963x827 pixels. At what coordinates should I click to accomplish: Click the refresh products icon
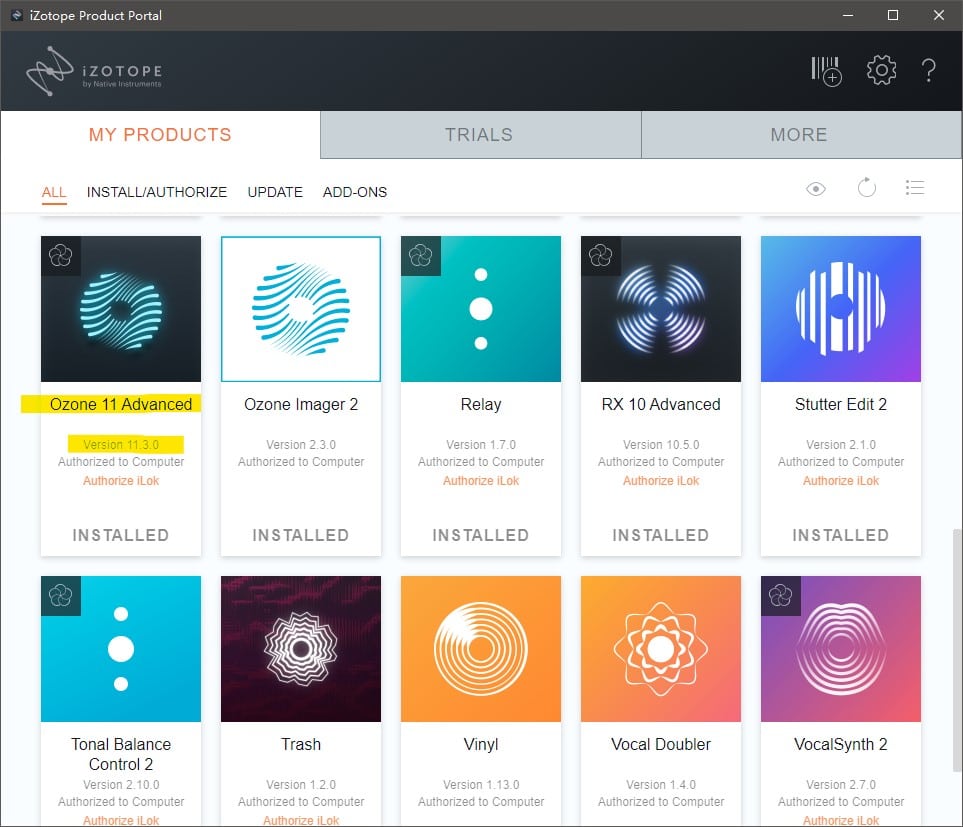(x=866, y=188)
